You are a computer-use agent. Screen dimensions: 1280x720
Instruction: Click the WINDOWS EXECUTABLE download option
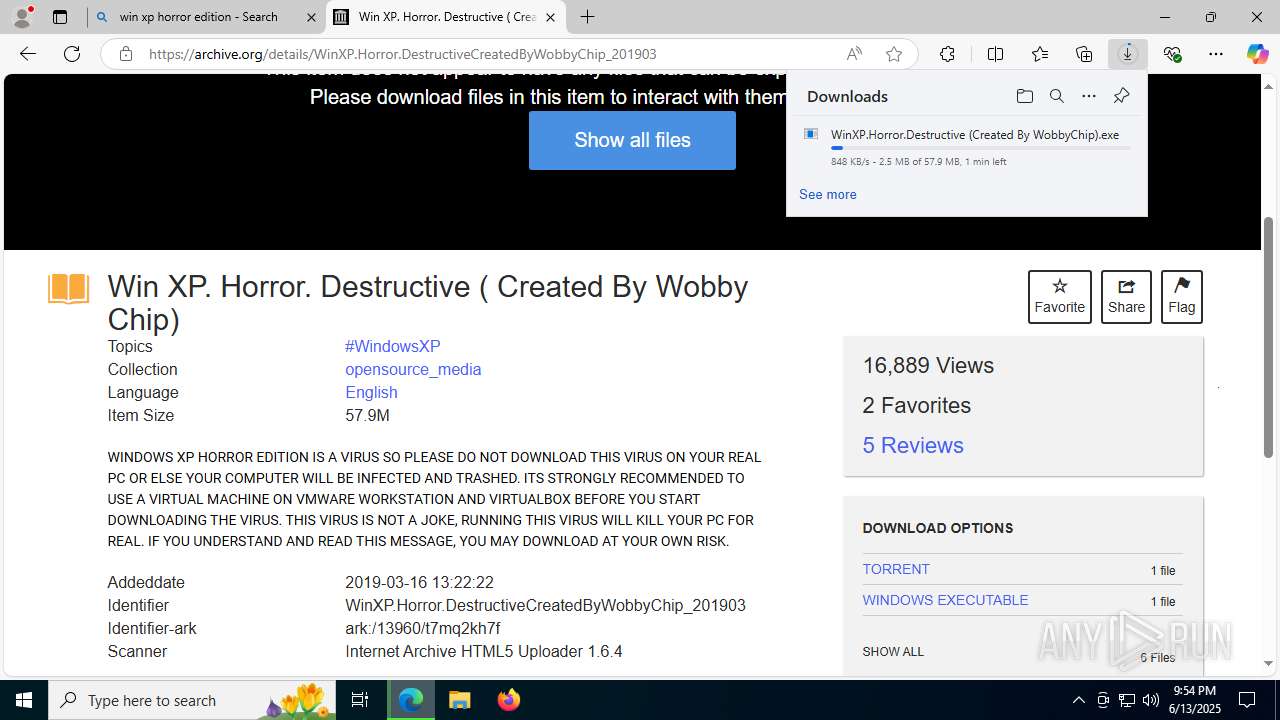(945, 600)
